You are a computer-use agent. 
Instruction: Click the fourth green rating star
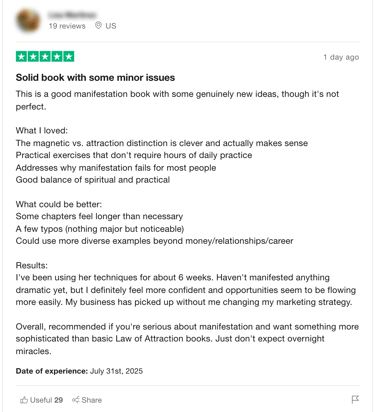click(57, 57)
